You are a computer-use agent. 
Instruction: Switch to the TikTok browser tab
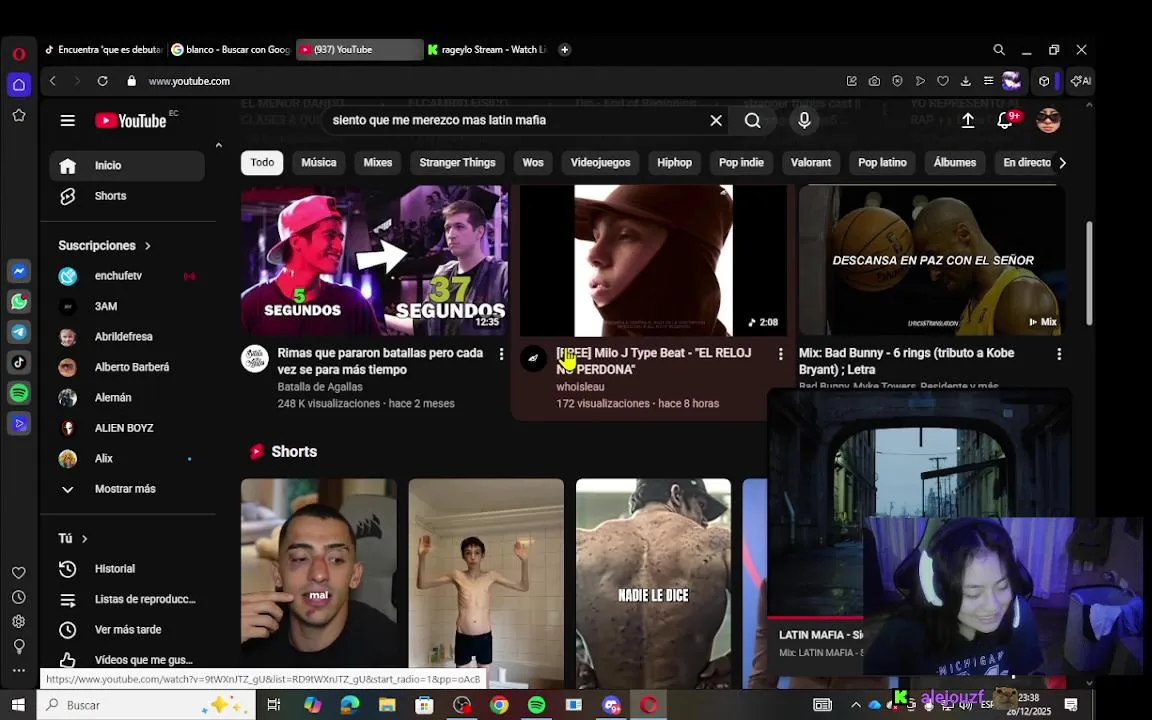click(x=104, y=50)
